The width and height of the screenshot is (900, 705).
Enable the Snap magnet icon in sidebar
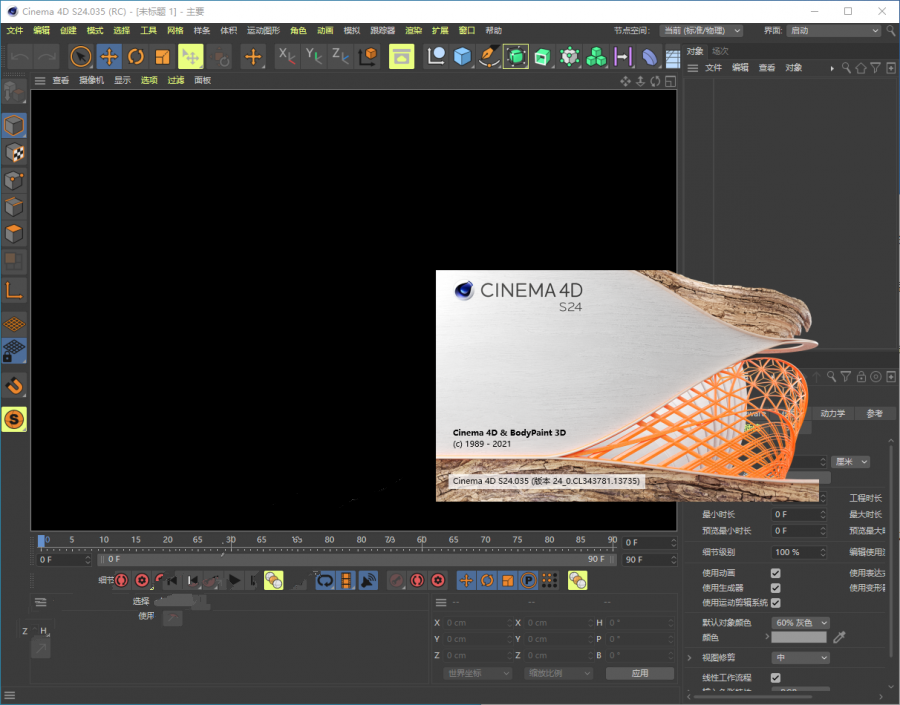(14, 385)
